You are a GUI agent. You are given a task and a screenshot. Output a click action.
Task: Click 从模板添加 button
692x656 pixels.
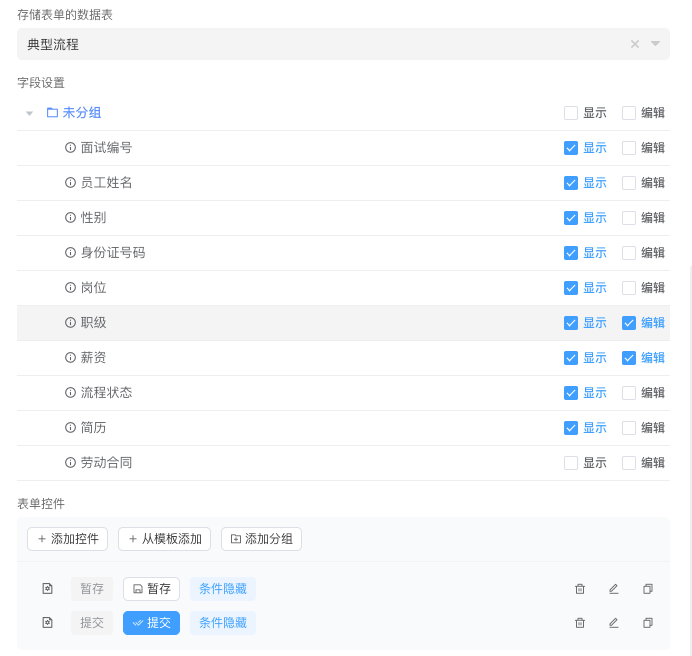[164, 539]
